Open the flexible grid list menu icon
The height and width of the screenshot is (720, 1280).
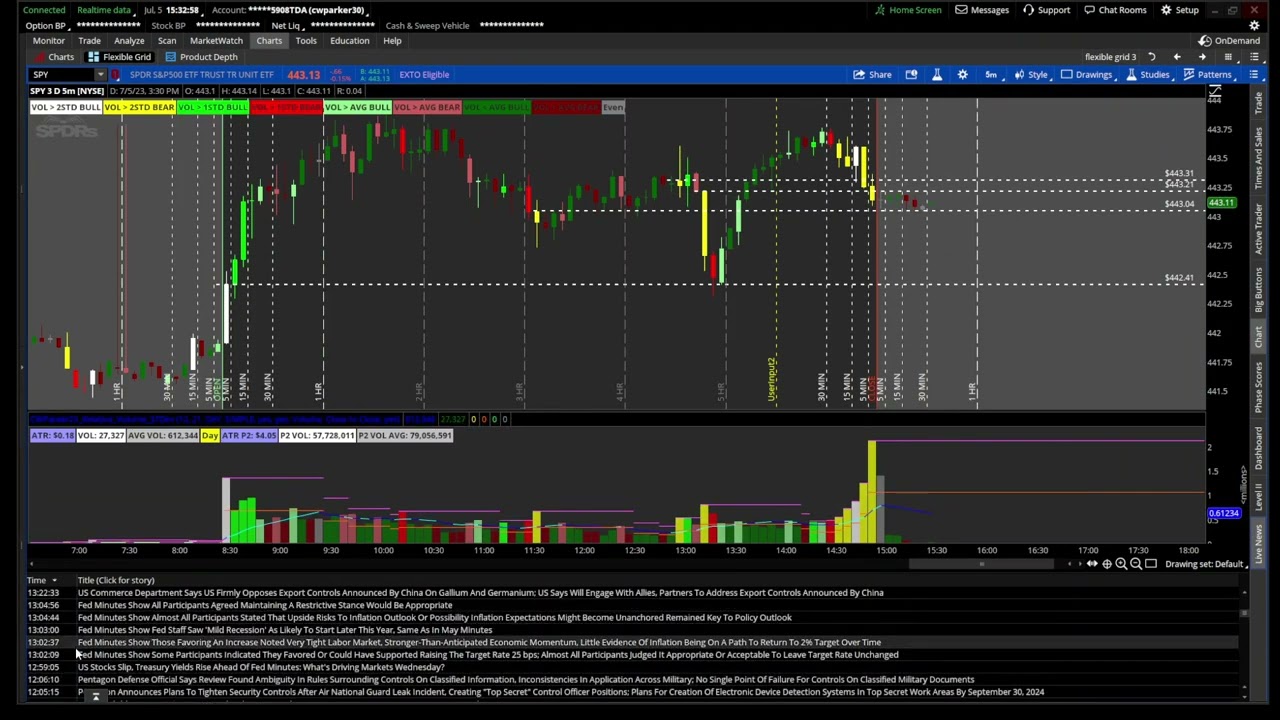pyautogui.click(x=1254, y=57)
